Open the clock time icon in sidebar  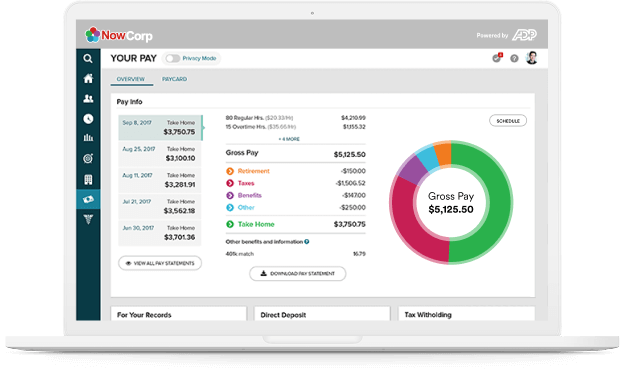coord(88,119)
